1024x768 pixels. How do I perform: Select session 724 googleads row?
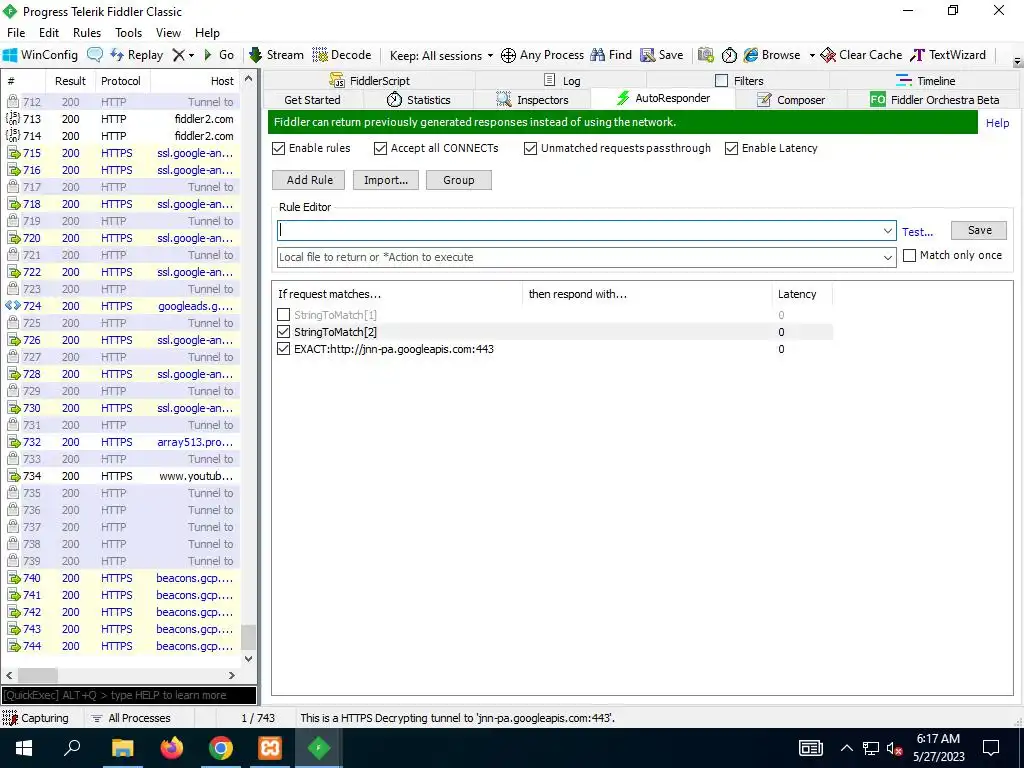122,306
